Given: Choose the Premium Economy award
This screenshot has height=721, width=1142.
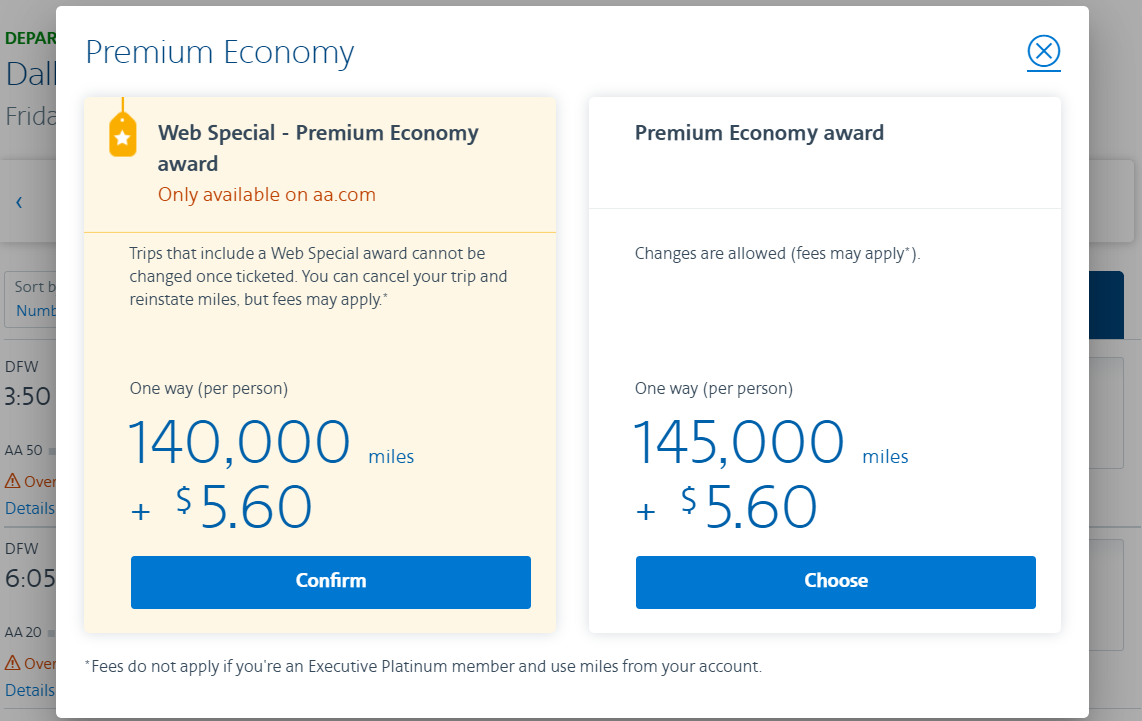Looking at the screenshot, I should [835, 581].
